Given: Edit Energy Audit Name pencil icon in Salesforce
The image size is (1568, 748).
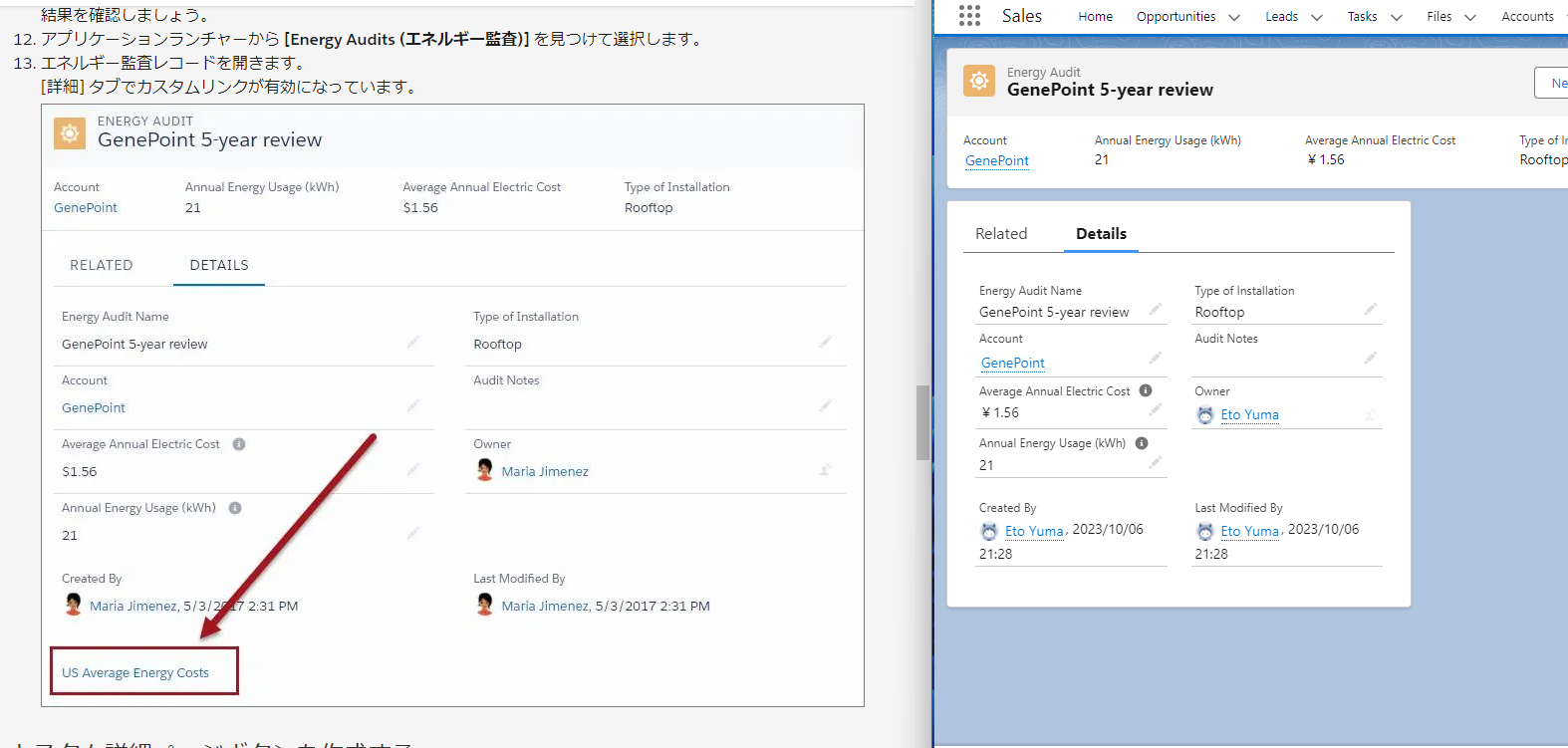Looking at the screenshot, I should click(x=1156, y=309).
